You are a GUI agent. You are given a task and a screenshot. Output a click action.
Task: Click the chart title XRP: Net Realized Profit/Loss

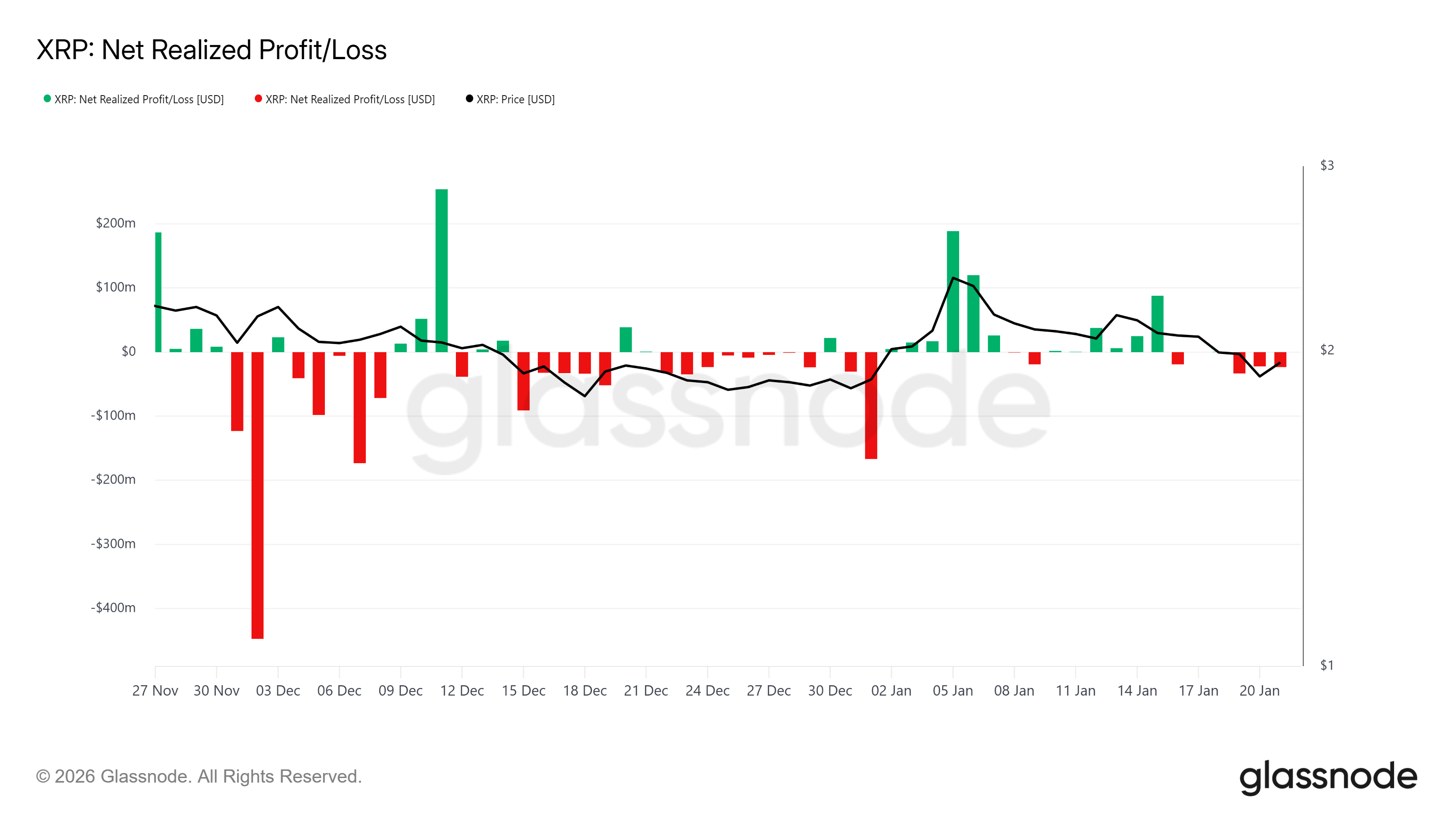point(212,50)
